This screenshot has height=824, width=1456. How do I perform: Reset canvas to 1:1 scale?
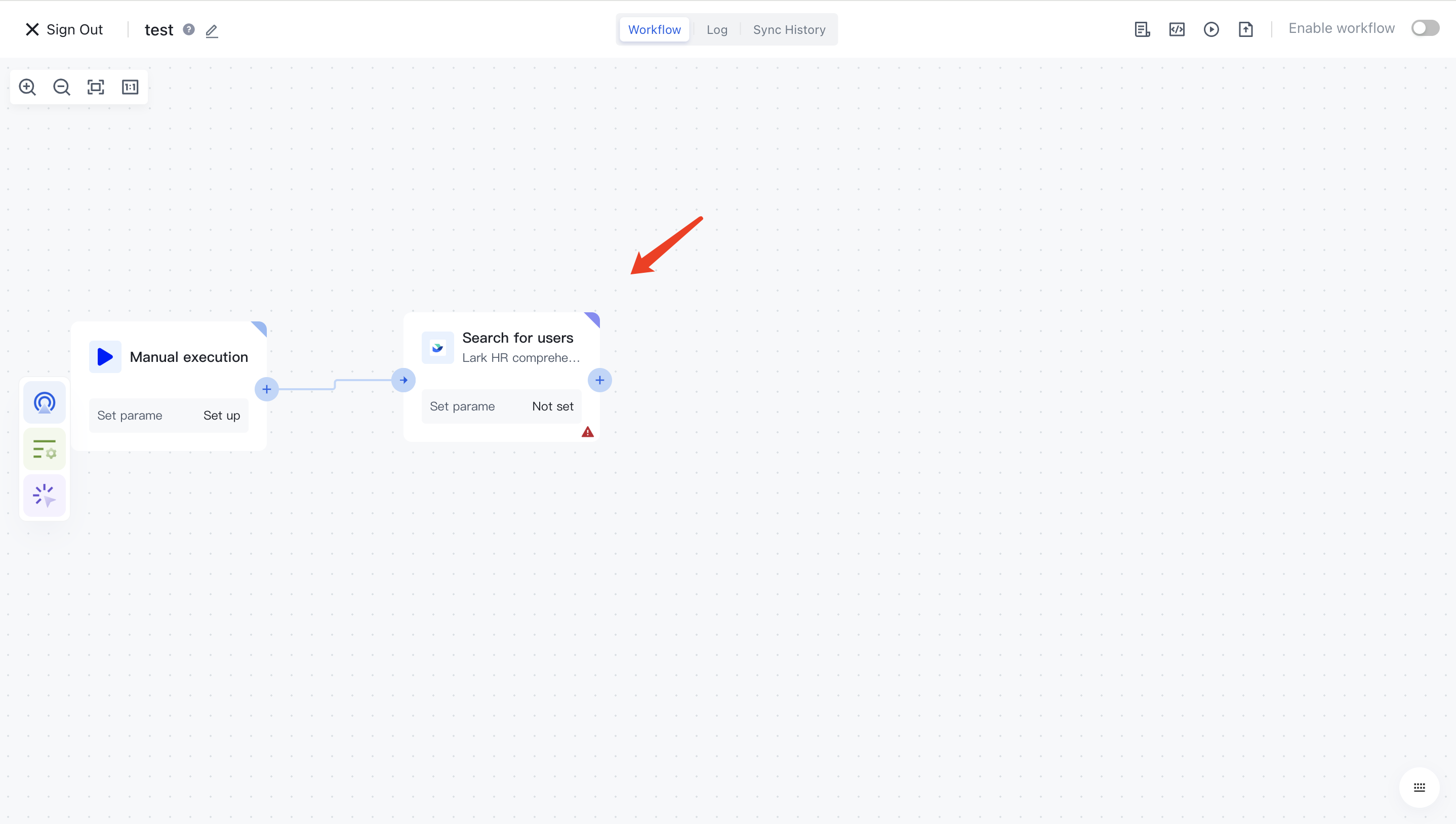130,87
